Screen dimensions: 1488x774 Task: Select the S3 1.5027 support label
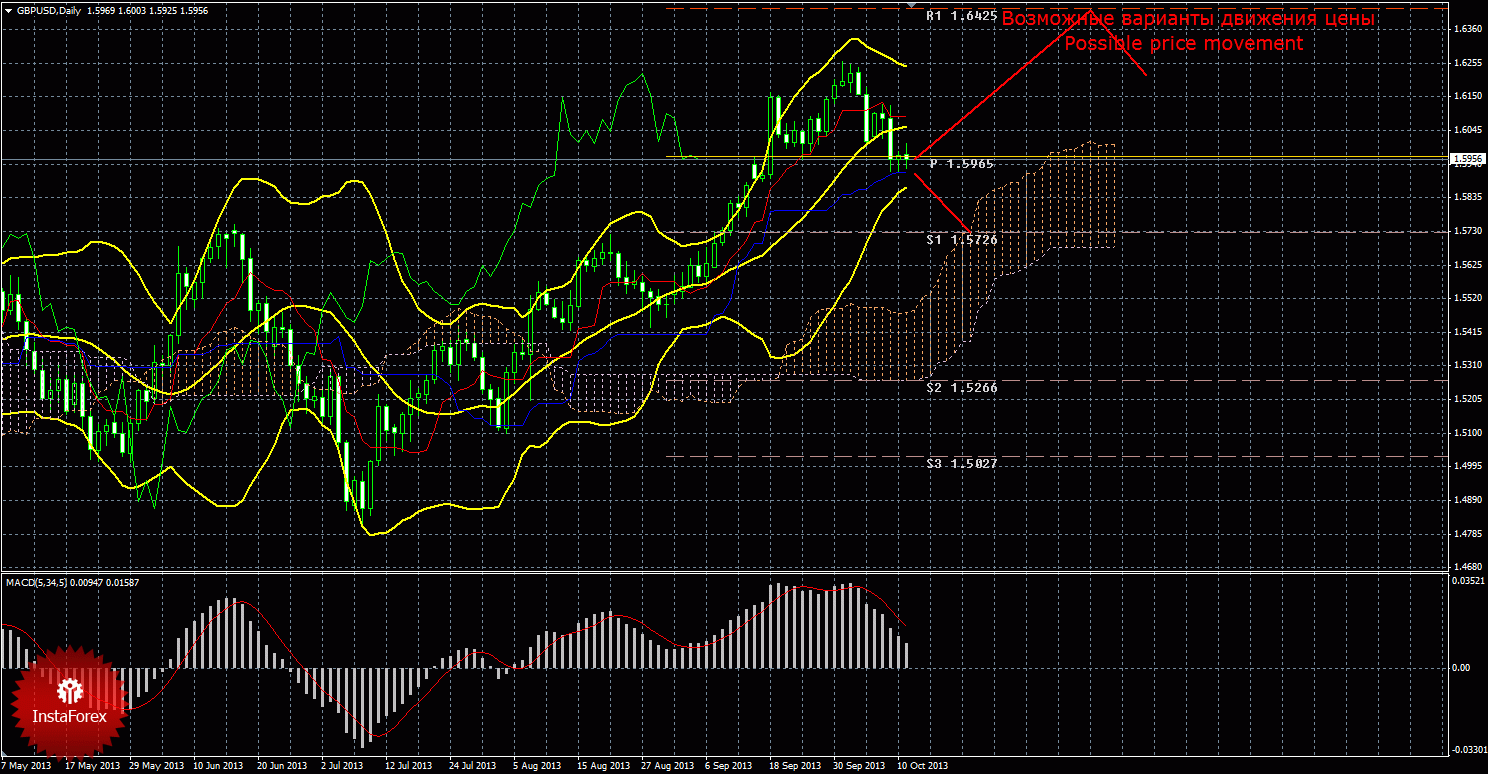(961, 464)
